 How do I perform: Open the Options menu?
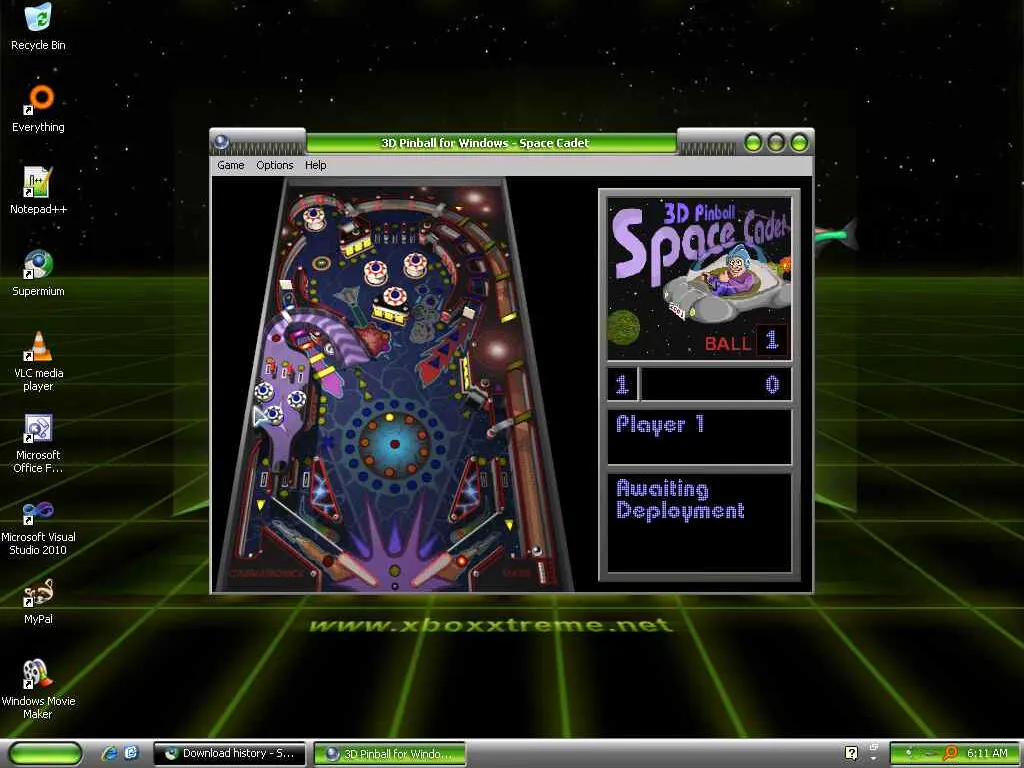pyautogui.click(x=274, y=165)
